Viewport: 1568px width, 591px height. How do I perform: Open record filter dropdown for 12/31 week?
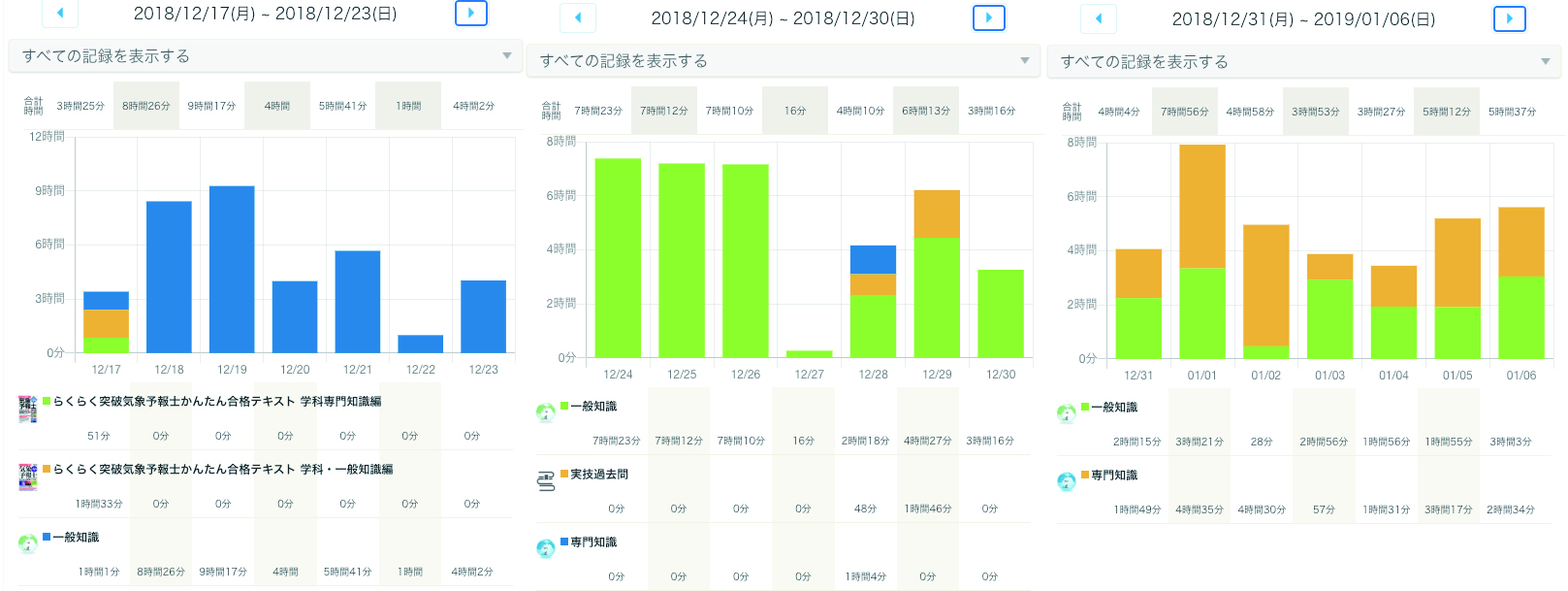coord(1304,62)
